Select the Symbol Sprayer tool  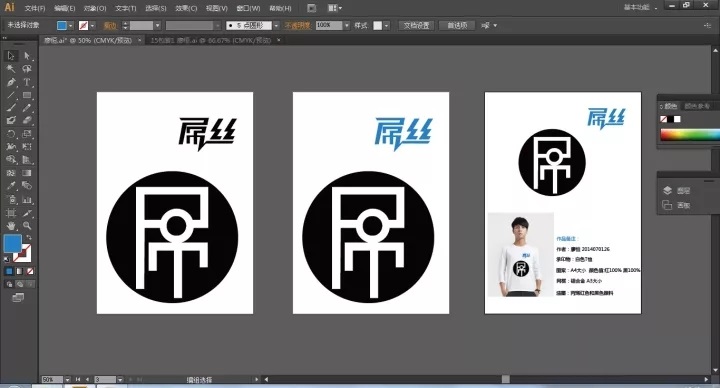[11, 200]
